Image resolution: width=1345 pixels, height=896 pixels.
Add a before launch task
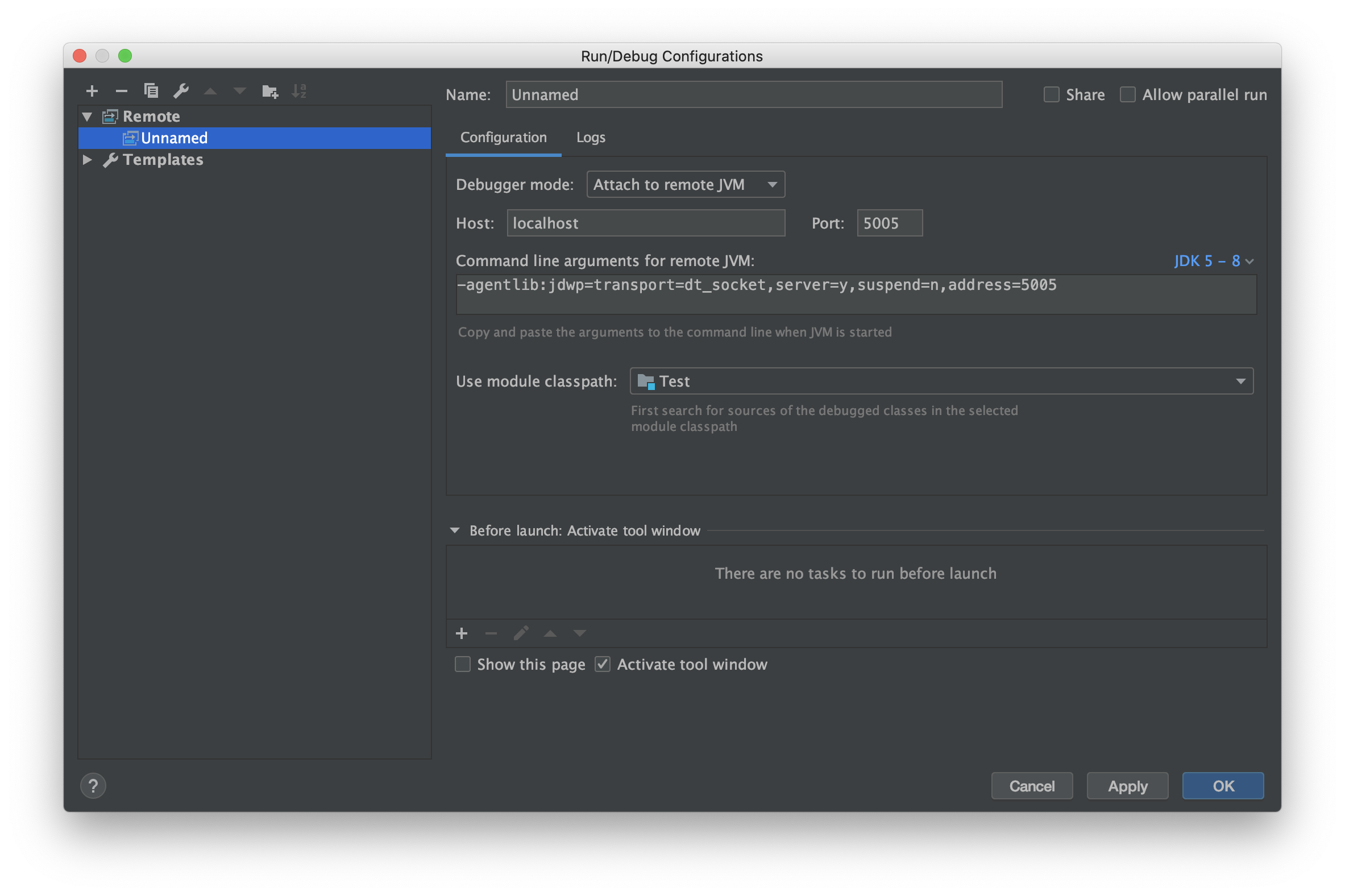click(x=462, y=633)
